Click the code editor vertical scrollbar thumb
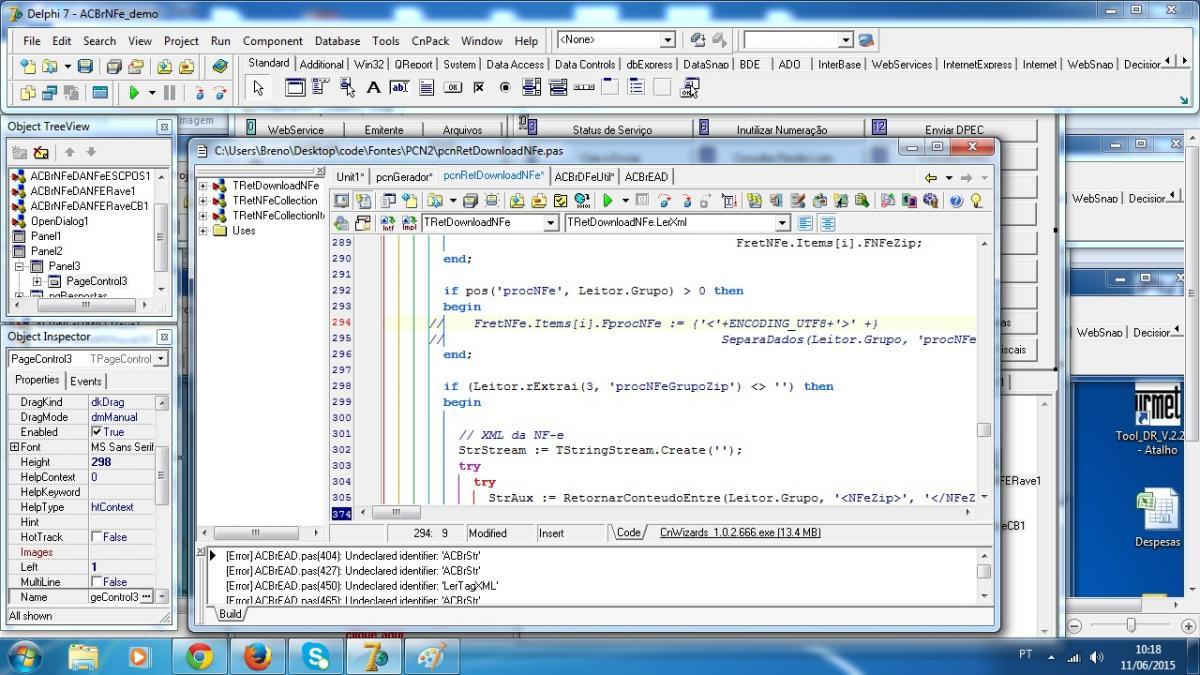Image resolution: width=1200 pixels, height=675 pixels. (984, 430)
